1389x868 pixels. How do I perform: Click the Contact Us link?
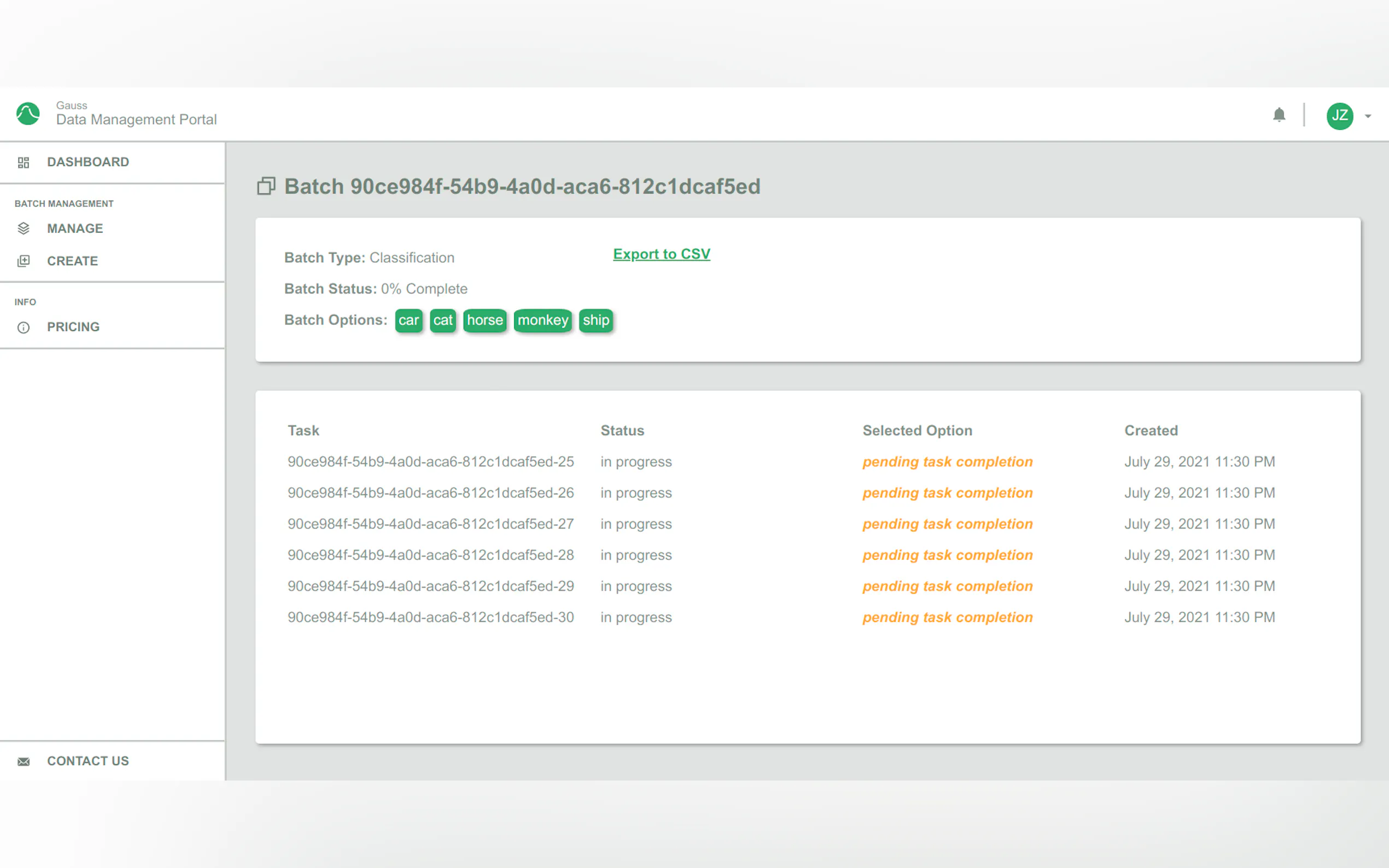pyautogui.click(x=88, y=761)
